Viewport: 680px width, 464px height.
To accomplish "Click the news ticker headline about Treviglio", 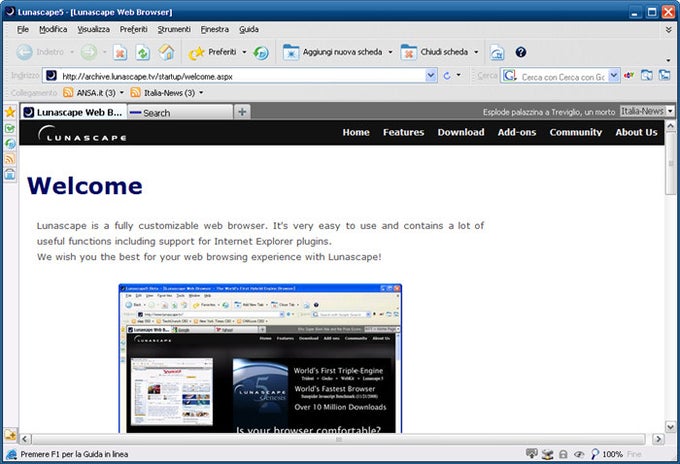I will click(x=549, y=112).
